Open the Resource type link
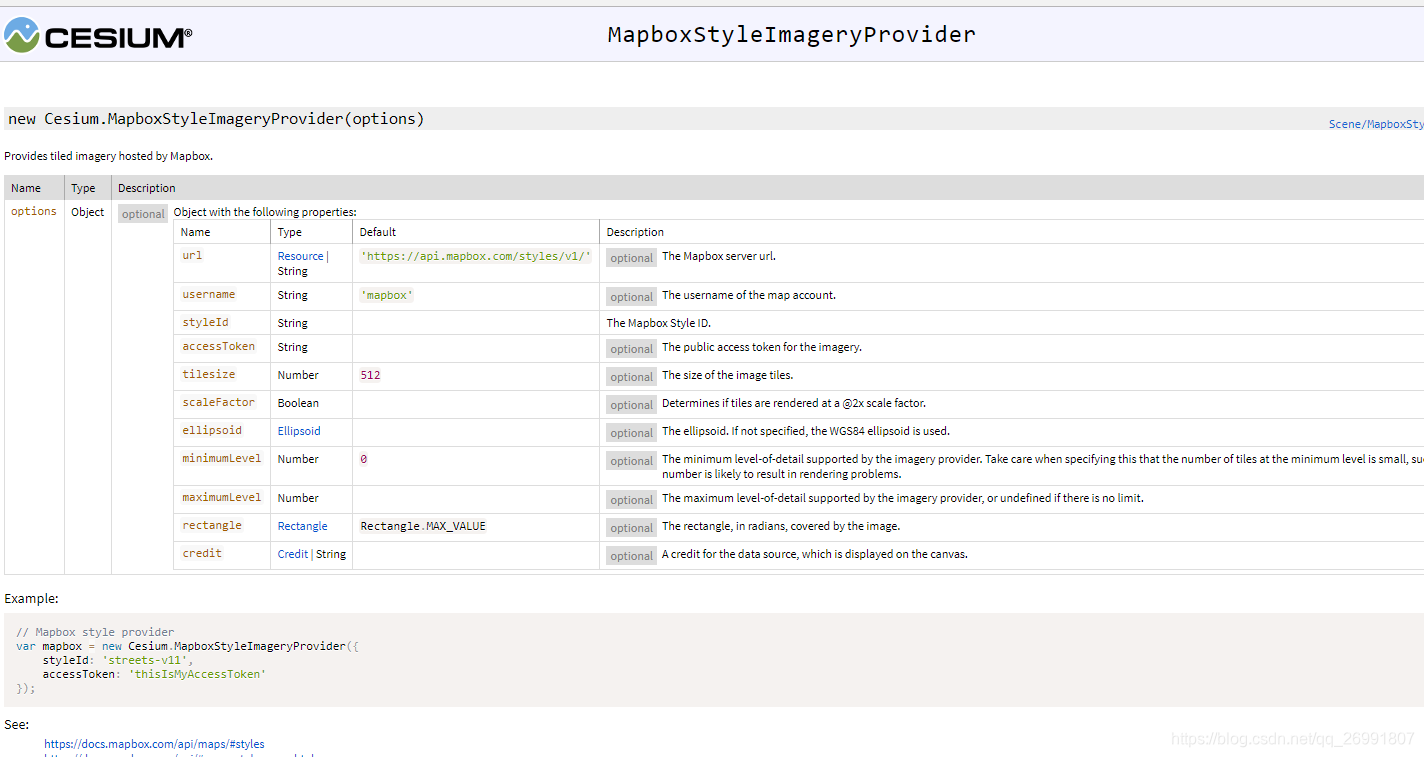This screenshot has width=1424, height=757. (x=300, y=256)
